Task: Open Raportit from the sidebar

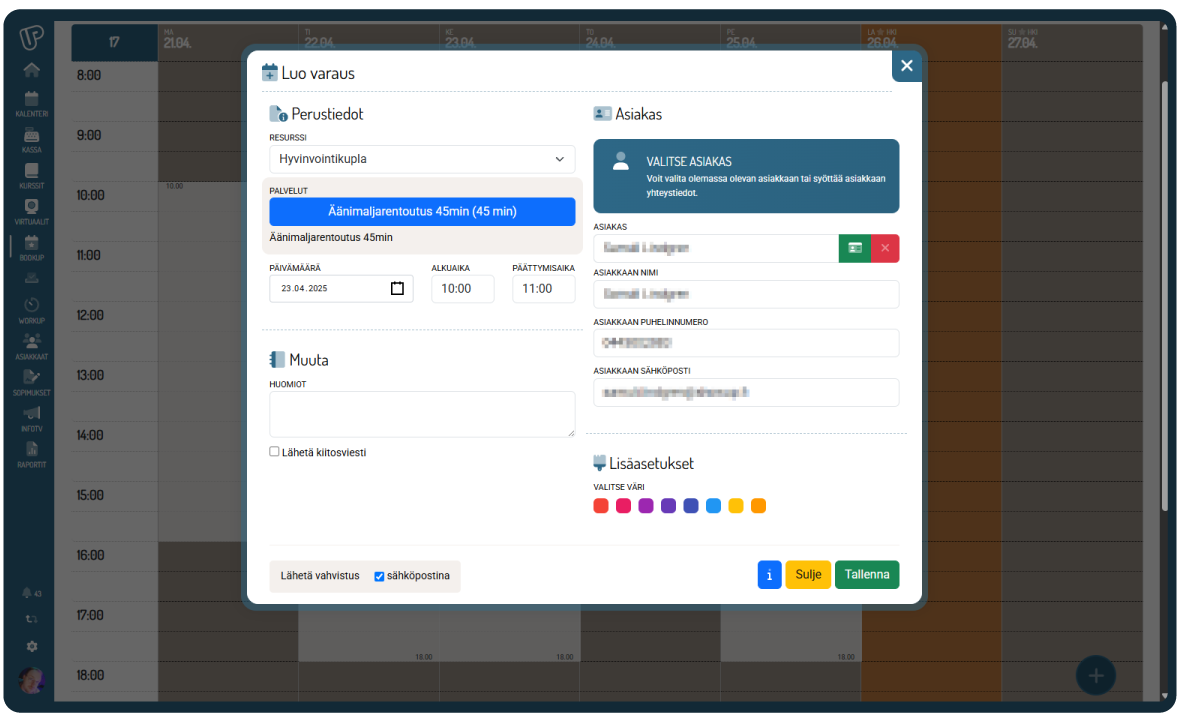Action: 31,454
